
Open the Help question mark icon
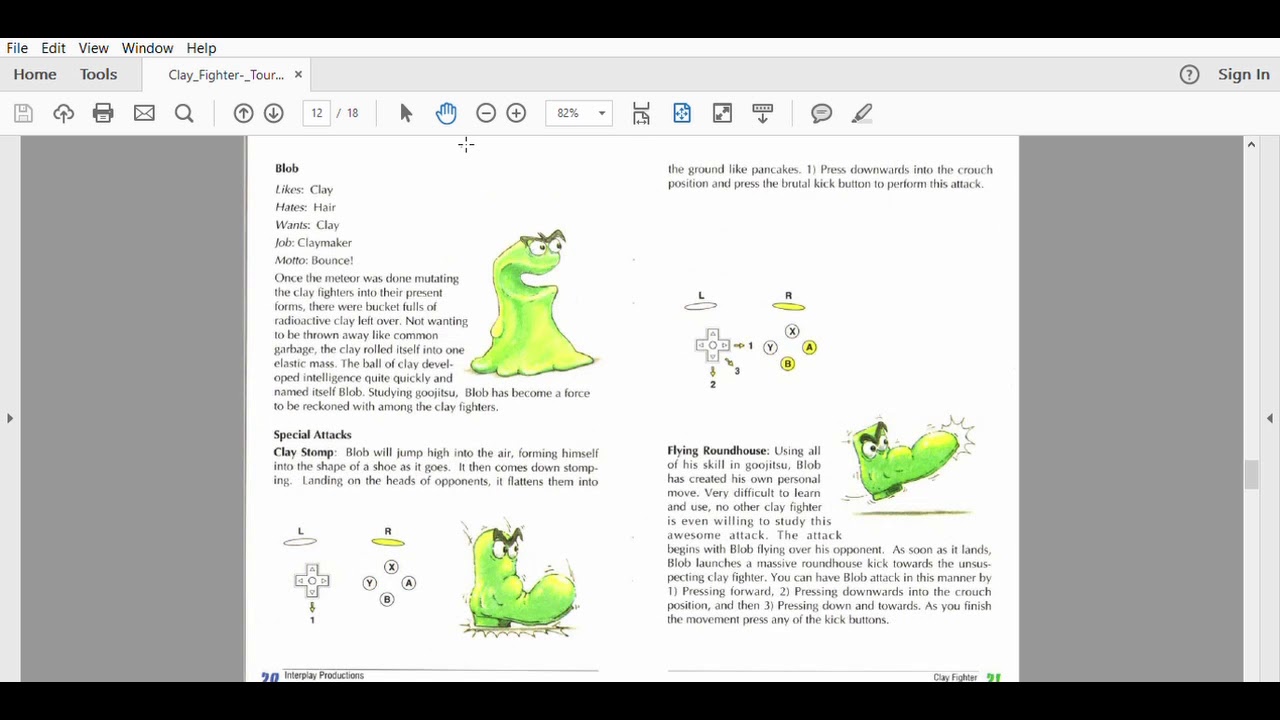(x=1189, y=74)
